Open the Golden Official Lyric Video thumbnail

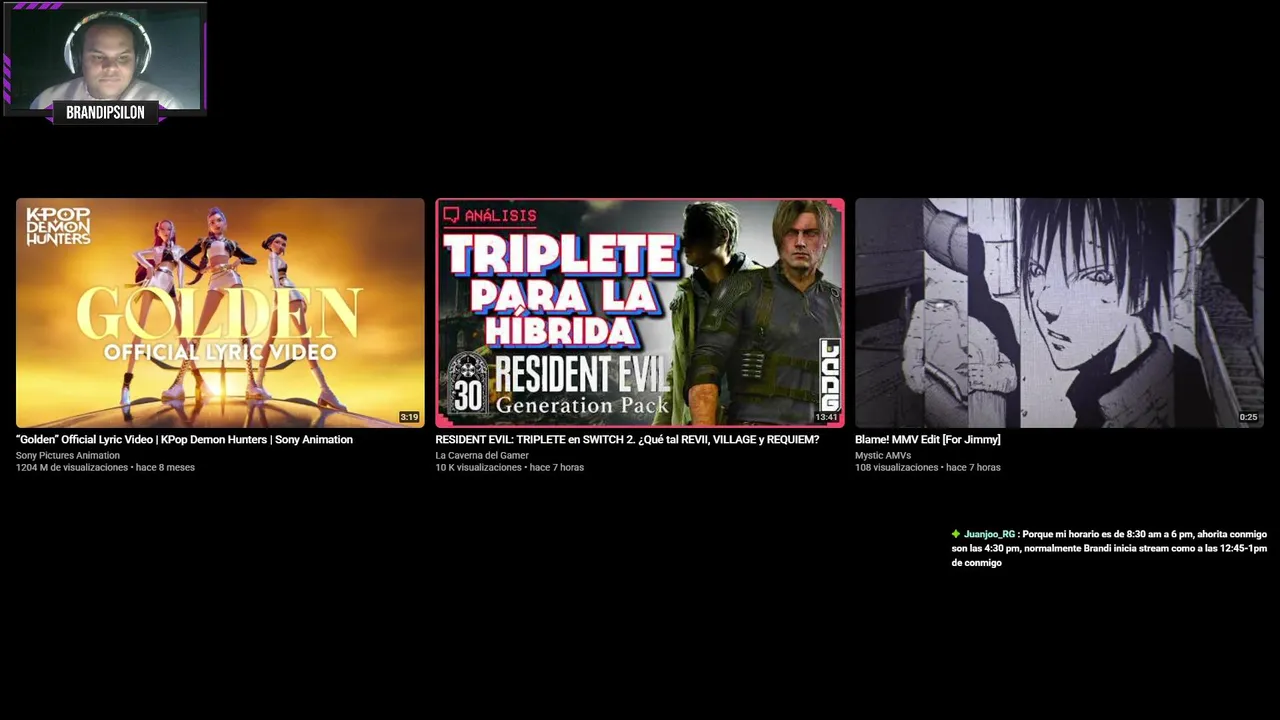click(x=220, y=313)
